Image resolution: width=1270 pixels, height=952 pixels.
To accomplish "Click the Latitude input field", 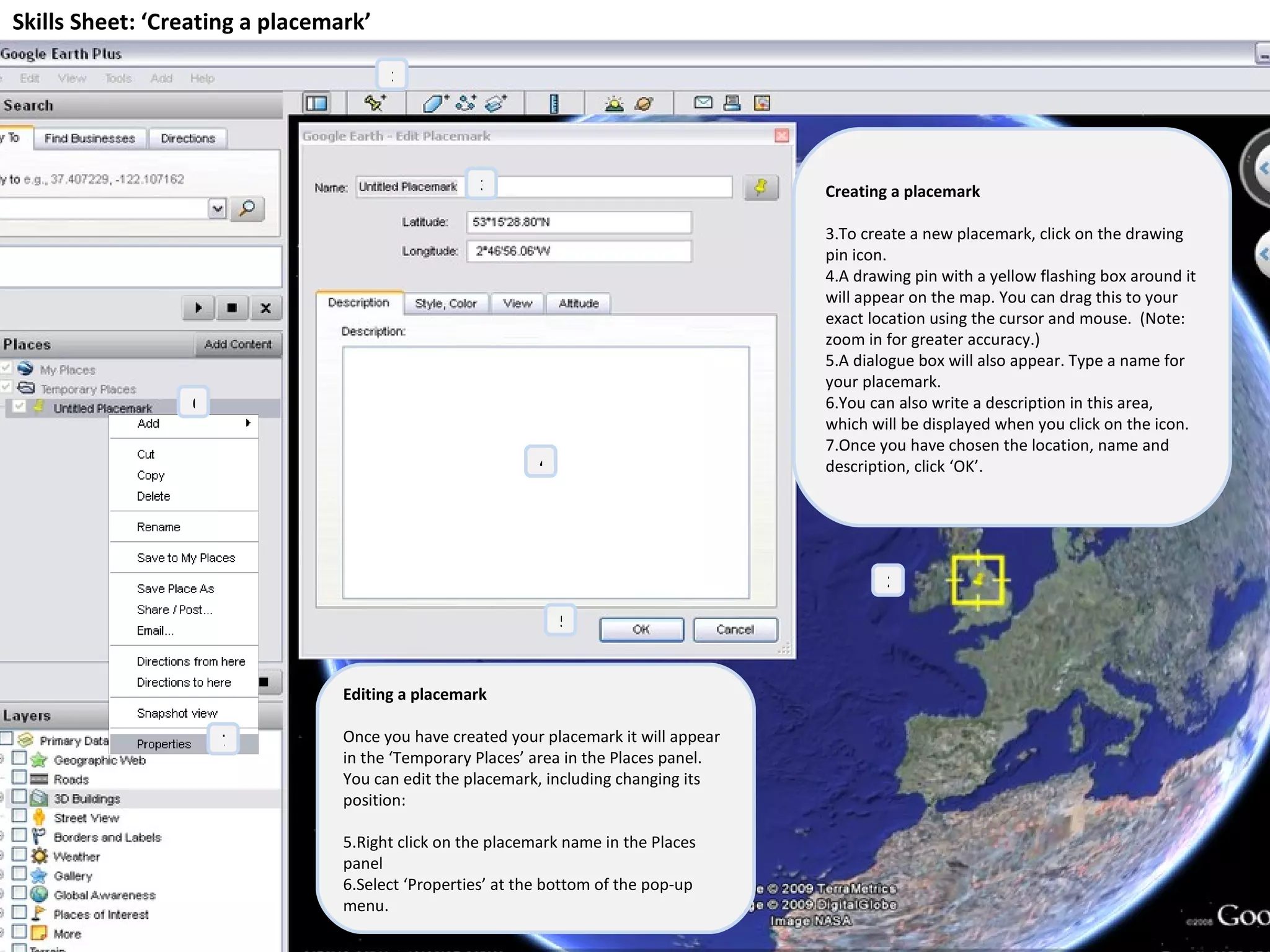I will 579,222.
